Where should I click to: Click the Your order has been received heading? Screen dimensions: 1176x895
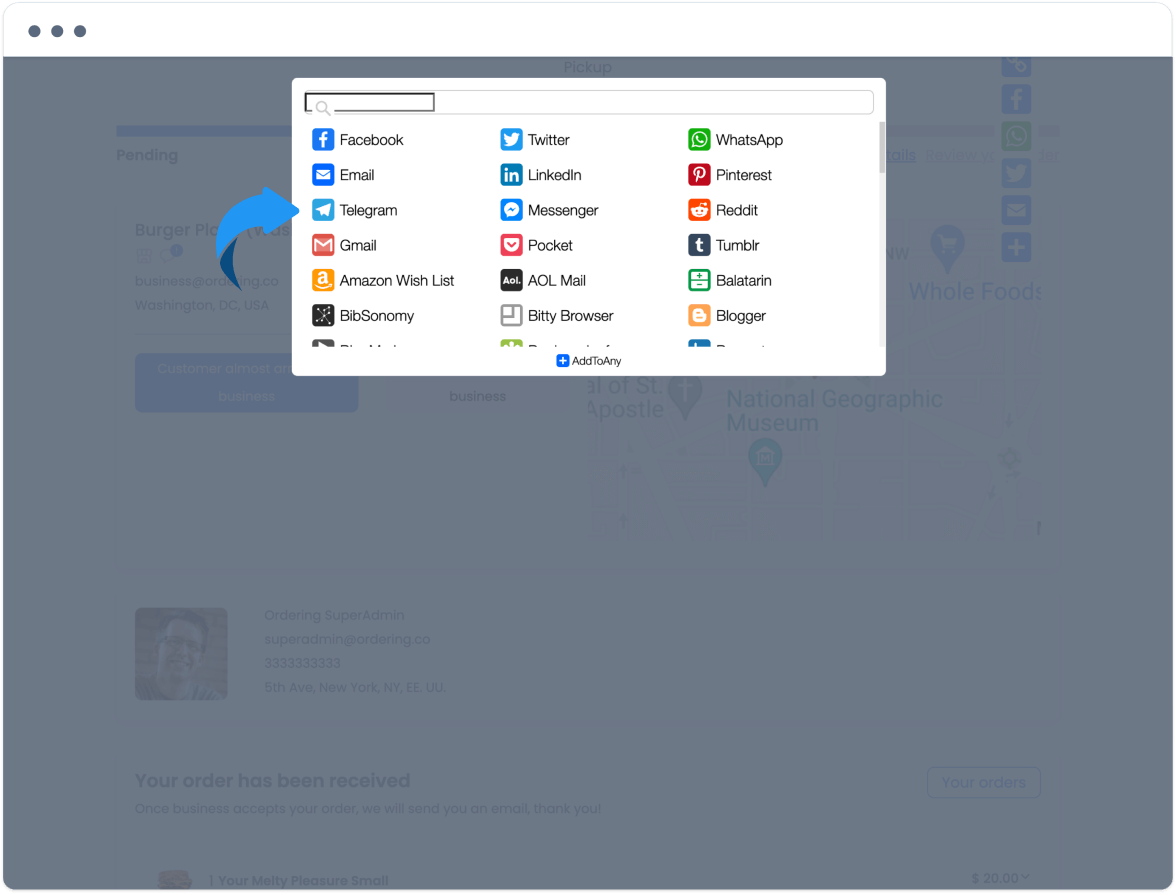point(272,781)
